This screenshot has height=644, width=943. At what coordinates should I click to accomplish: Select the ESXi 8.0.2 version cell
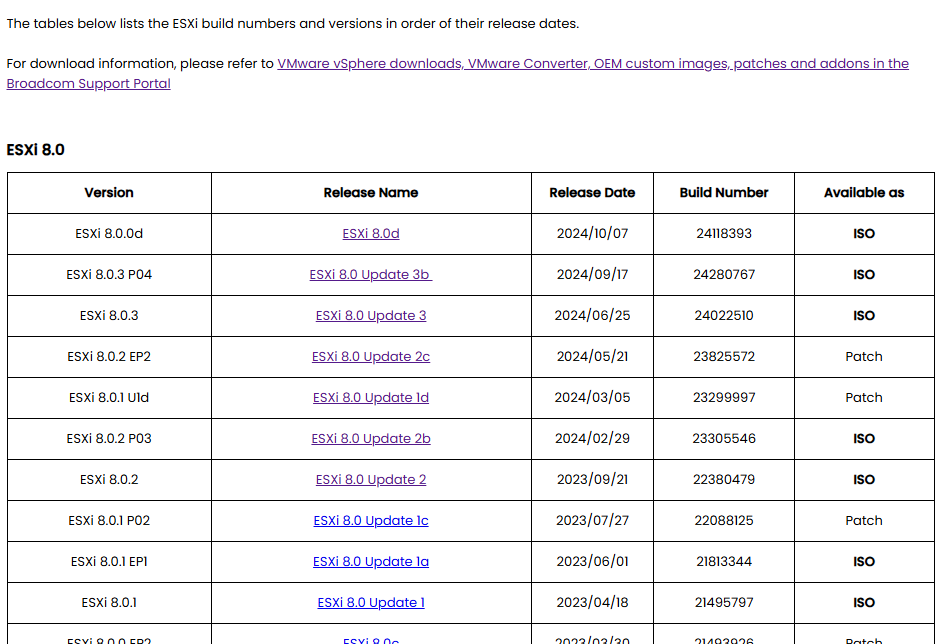click(x=109, y=479)
